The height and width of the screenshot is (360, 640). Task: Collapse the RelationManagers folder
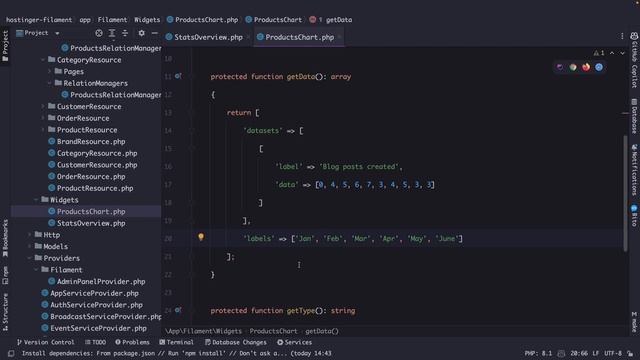click(x=49, y=83)
